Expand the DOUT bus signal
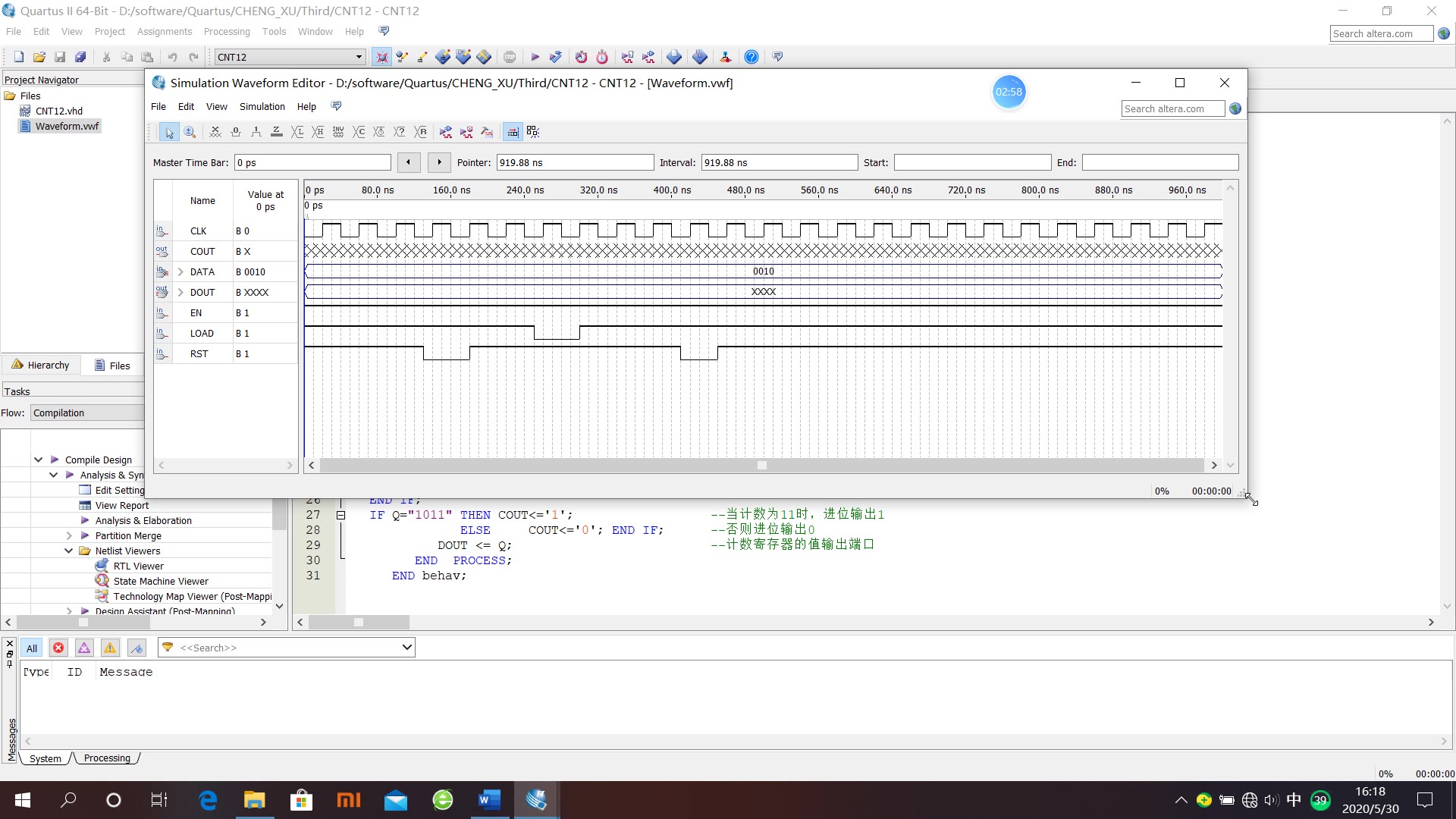Image resolution: width=1456 pixels, height=819 pixels. point(180,292)
